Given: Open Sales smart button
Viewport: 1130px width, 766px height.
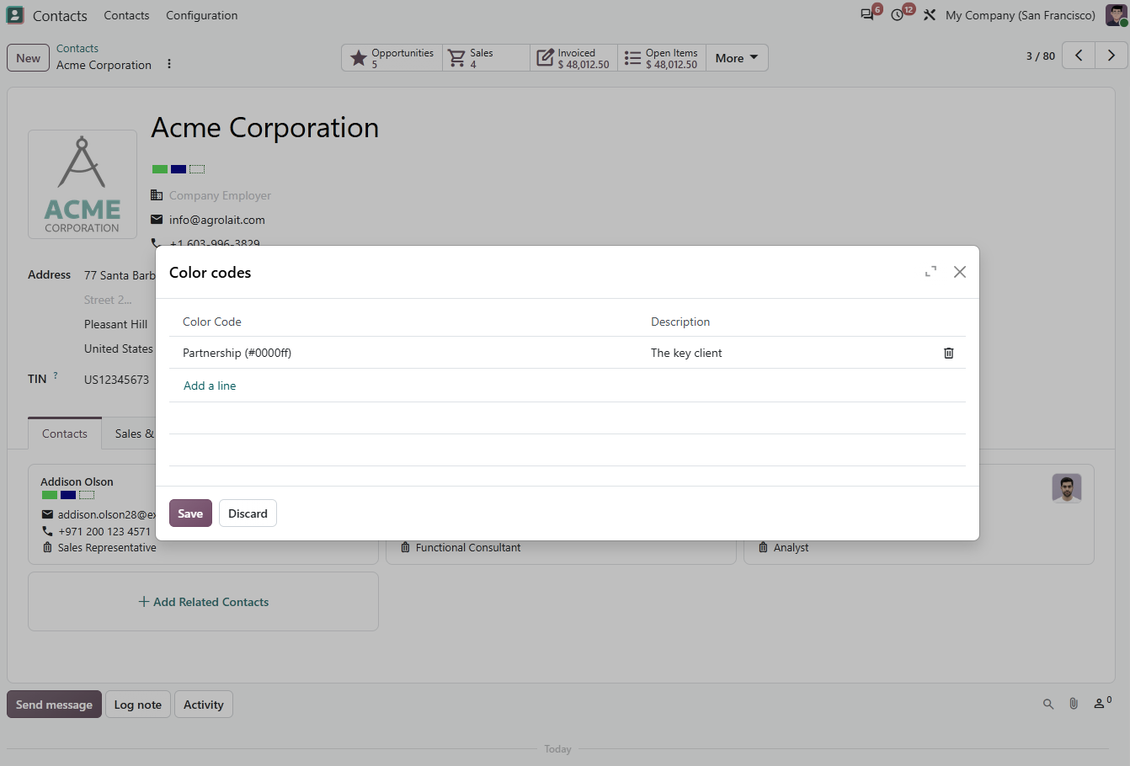Looking at the screenshot, I should (x=486, y=58).
